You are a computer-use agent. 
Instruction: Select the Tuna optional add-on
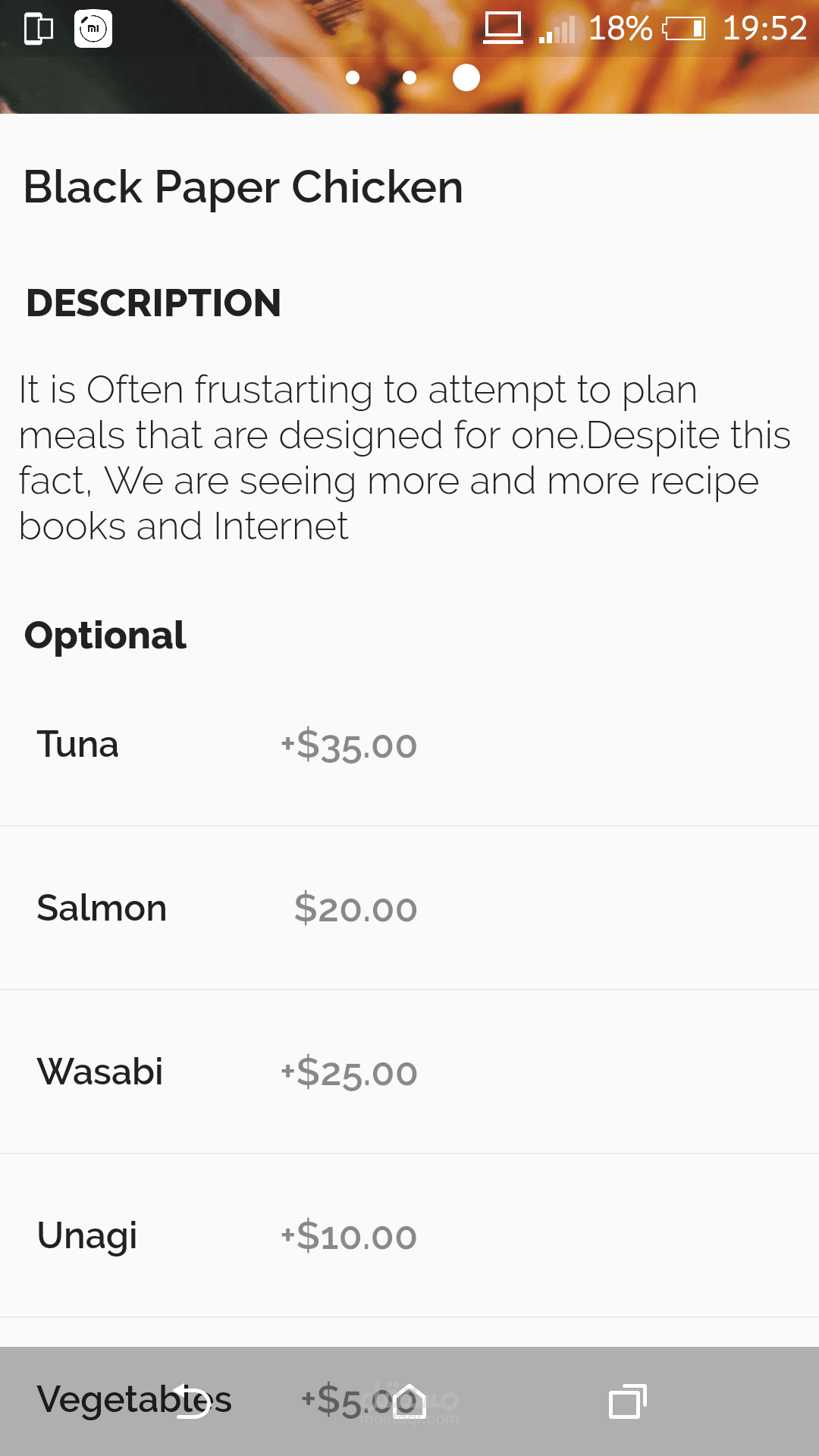227,745
